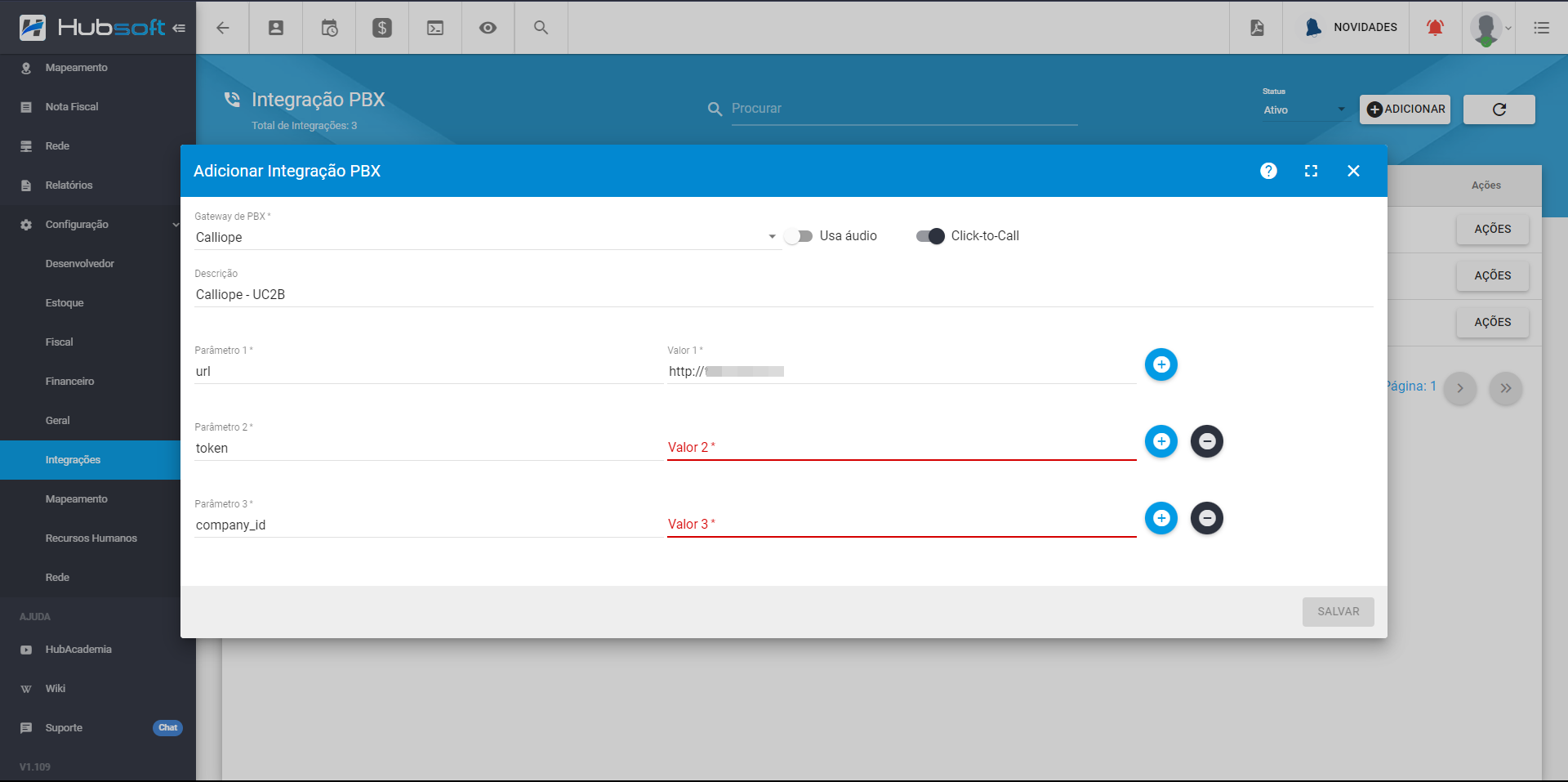The width and height of the screenshot is (1568, 782).
Task: Disable the Click-to-Call switch
Action: 930,236
